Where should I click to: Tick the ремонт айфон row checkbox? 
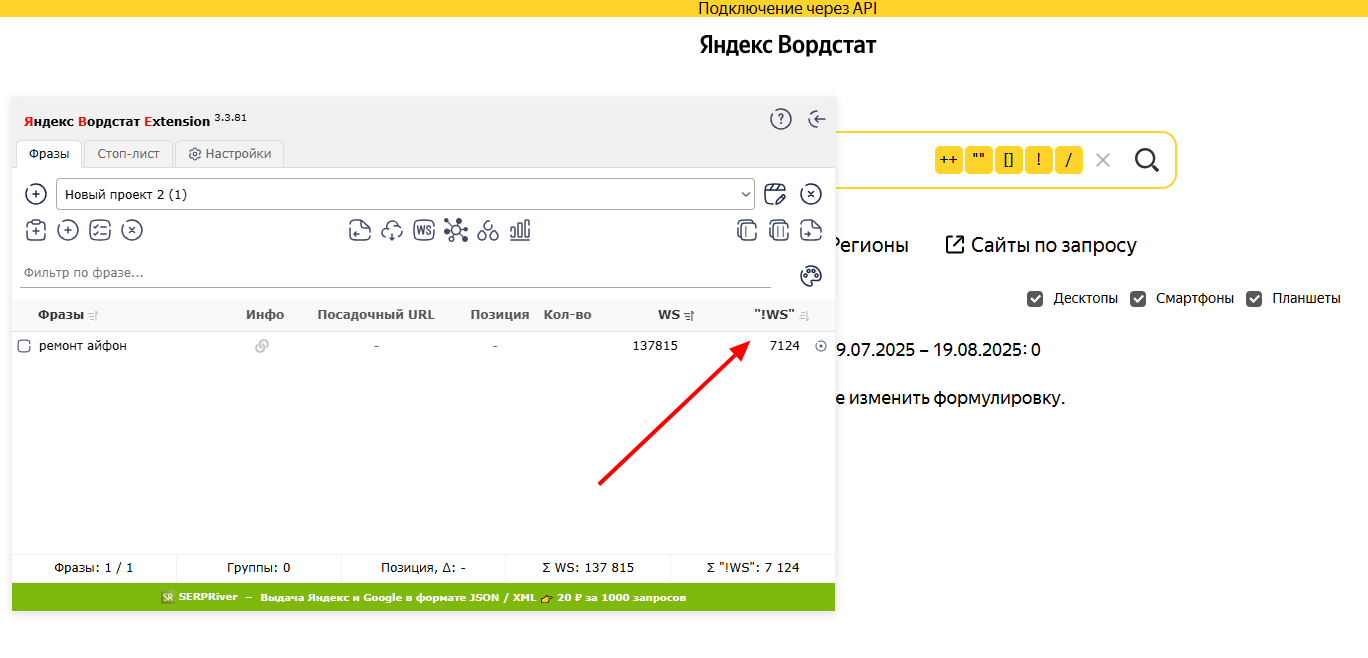click(x=25, y=346)
